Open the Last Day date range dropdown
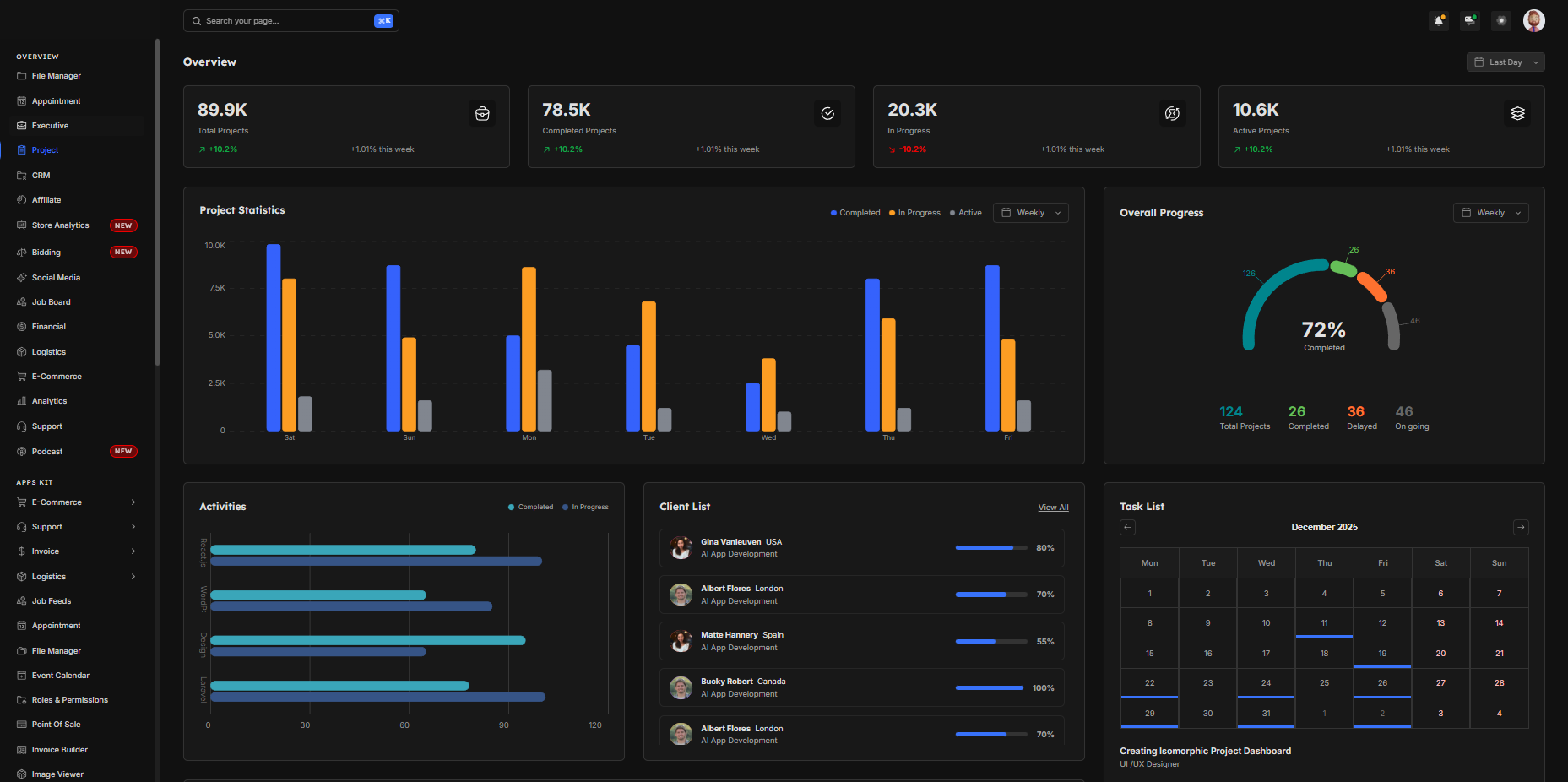The width and height of the screenshot is (1568, 782). pyautogui.click(x=1505, y=62)
